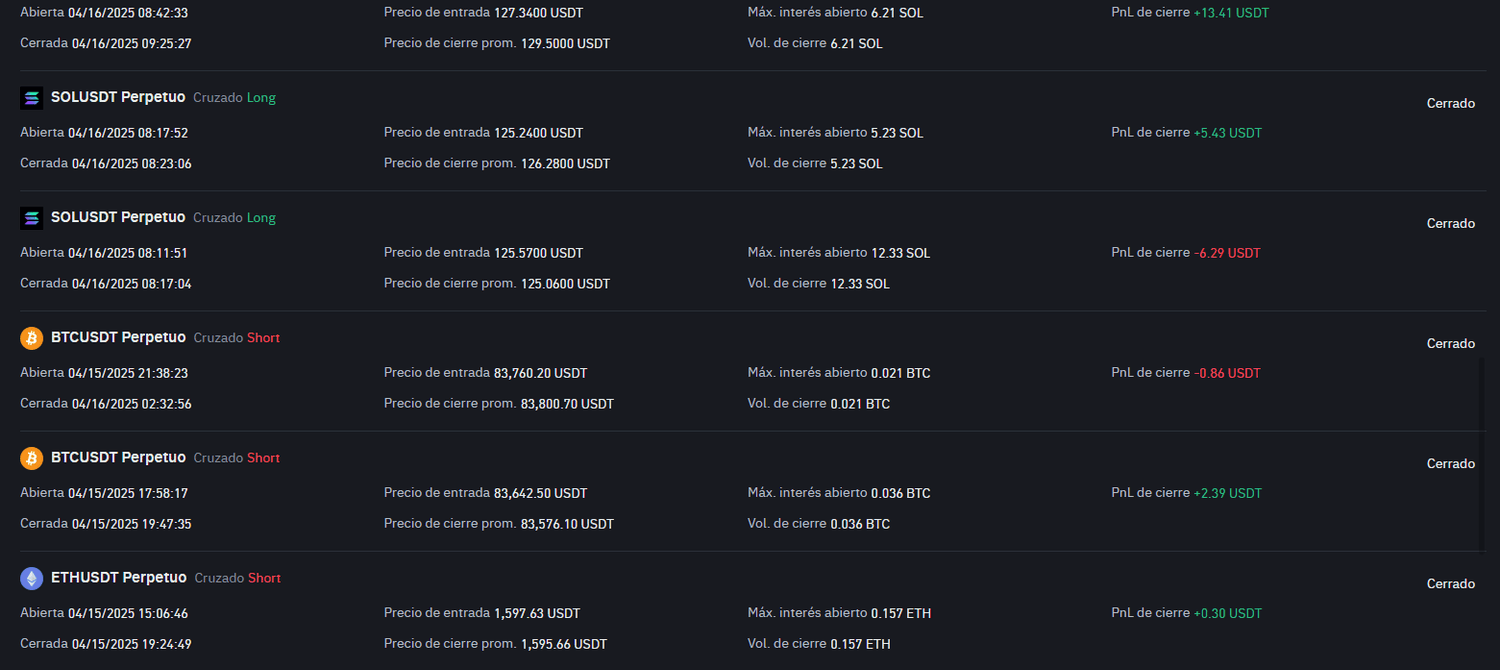Click the Bitcoin icon of the 21:38:23 short
This screenshot has height=670, width=1500.
click(32, 338)
